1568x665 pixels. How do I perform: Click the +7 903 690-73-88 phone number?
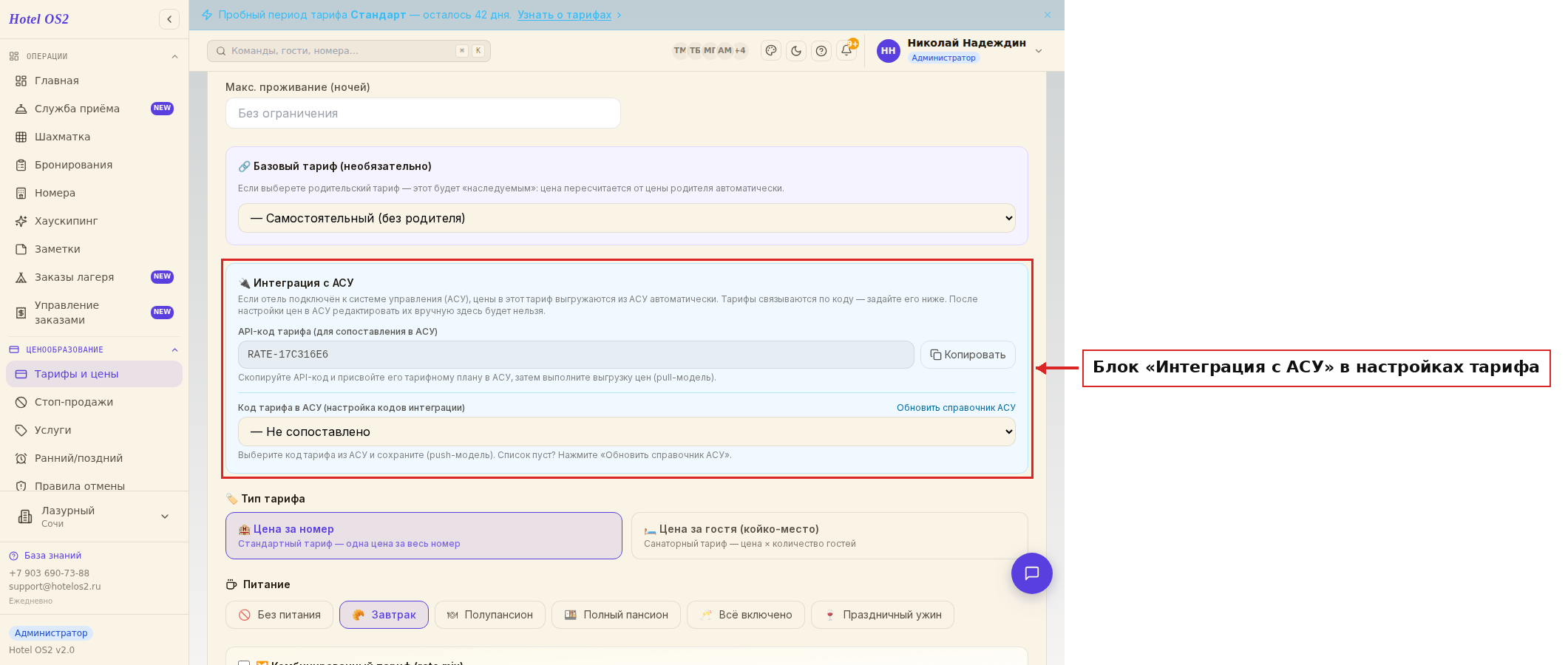(x=49, y=573)
